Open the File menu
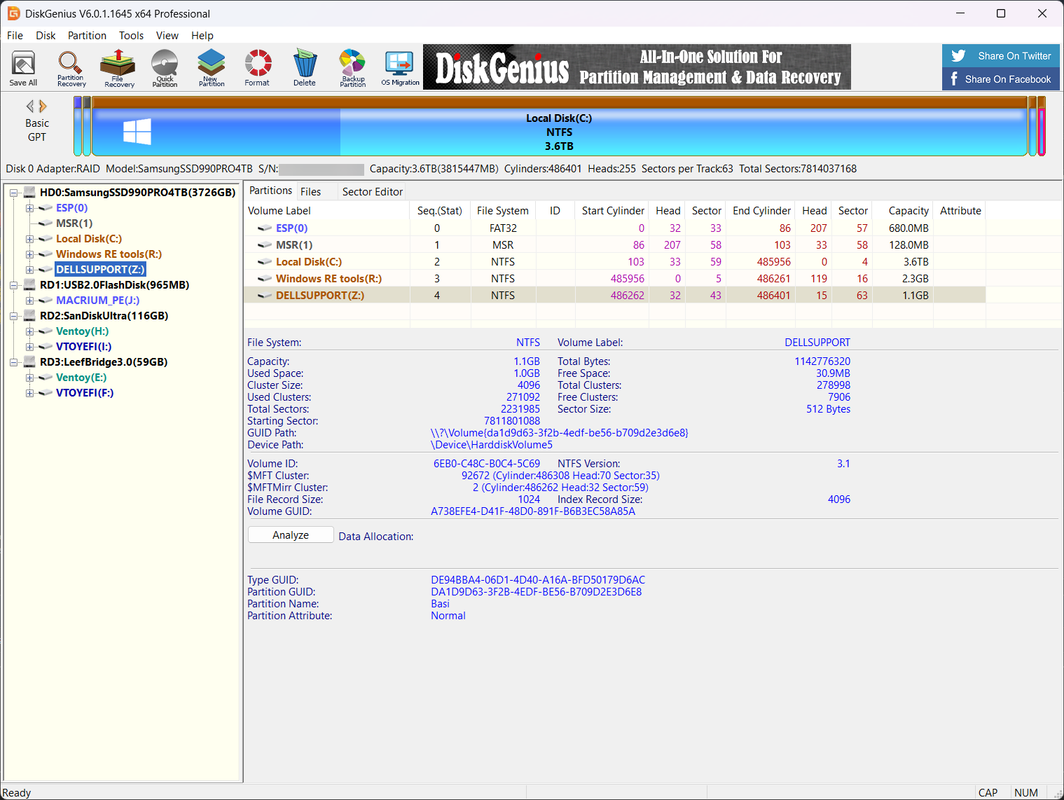Image resolution: width=1064 pixels, height=800 pixels. click(15, 35)
